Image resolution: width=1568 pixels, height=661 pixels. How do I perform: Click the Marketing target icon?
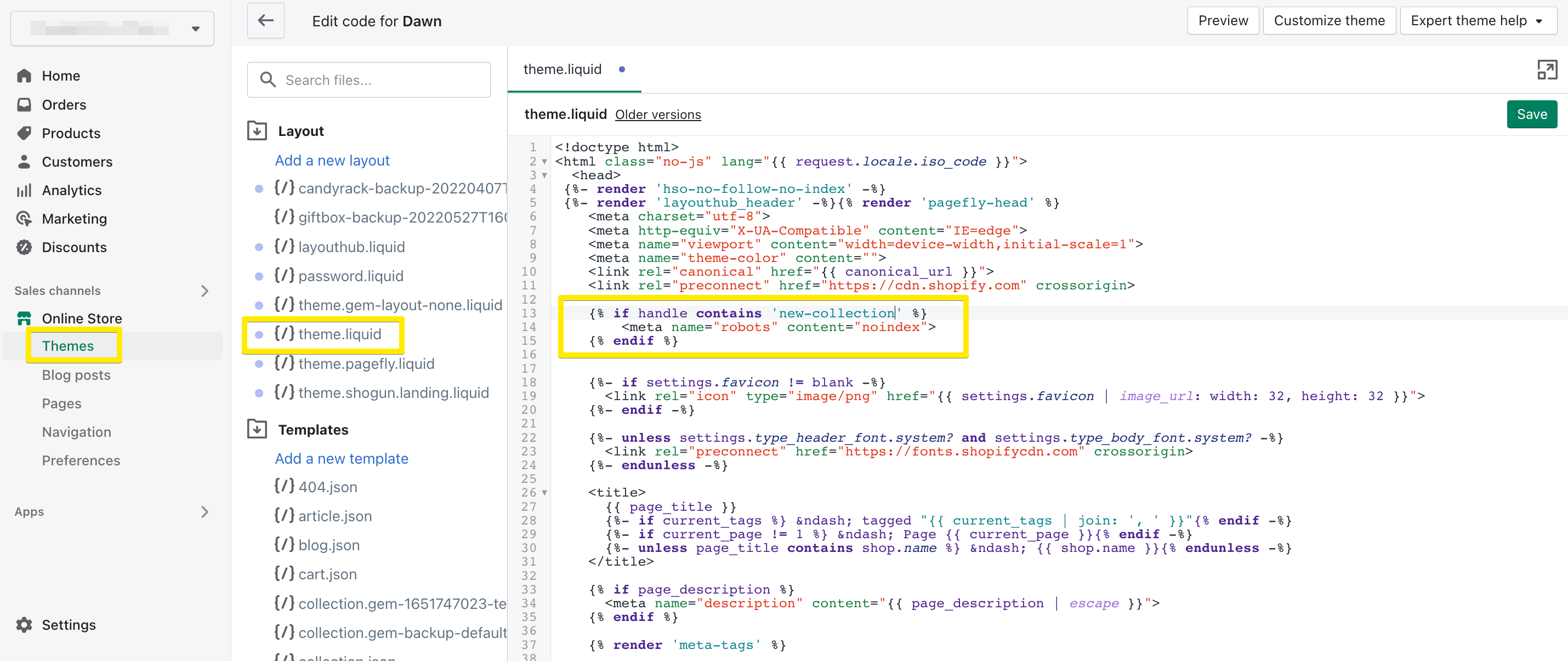point(24,219)
